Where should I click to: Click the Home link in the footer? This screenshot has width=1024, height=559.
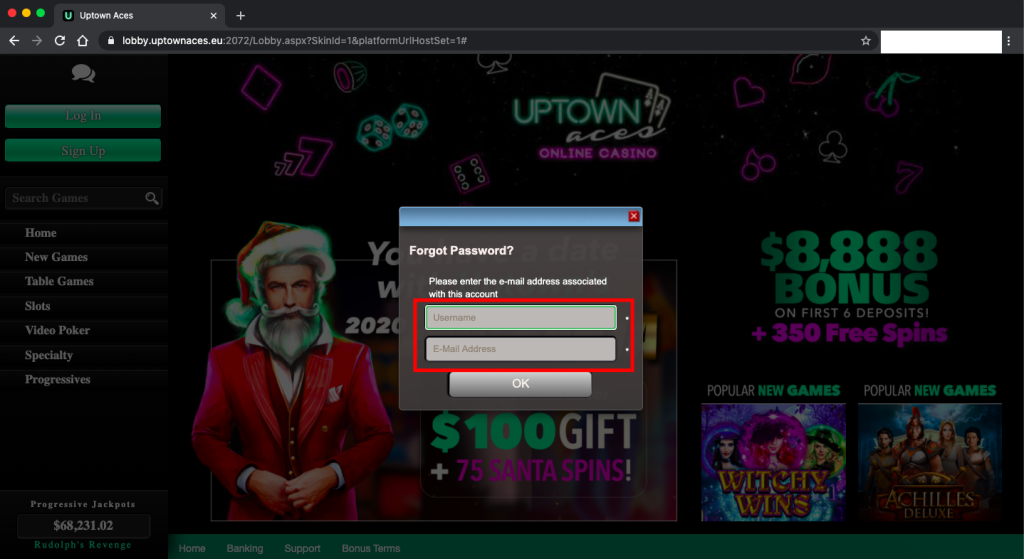(192, 548)
